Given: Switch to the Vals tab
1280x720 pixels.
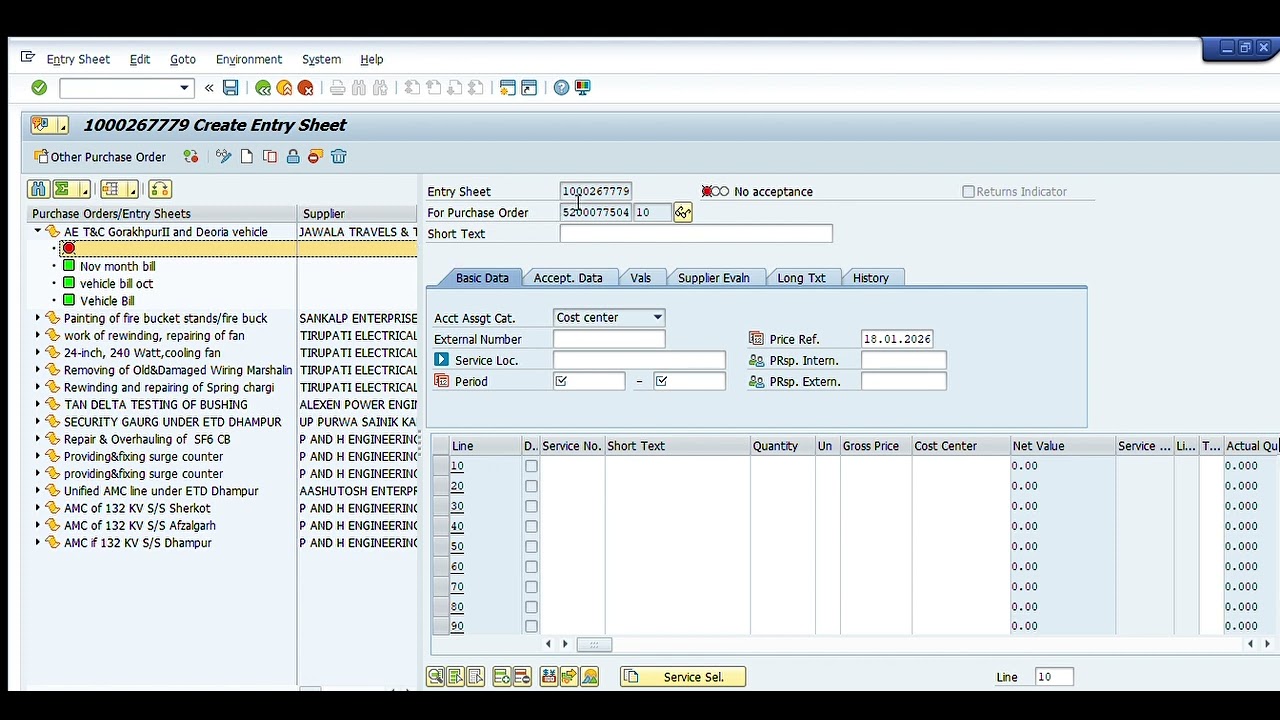Looking at the screenshot, I should (640, 278).
